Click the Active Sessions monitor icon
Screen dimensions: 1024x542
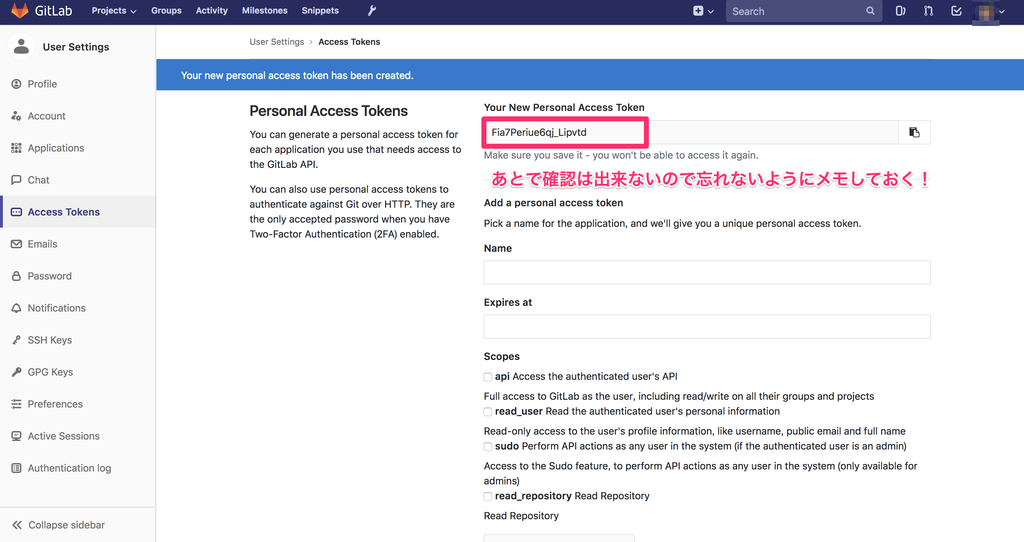point(16,436)
